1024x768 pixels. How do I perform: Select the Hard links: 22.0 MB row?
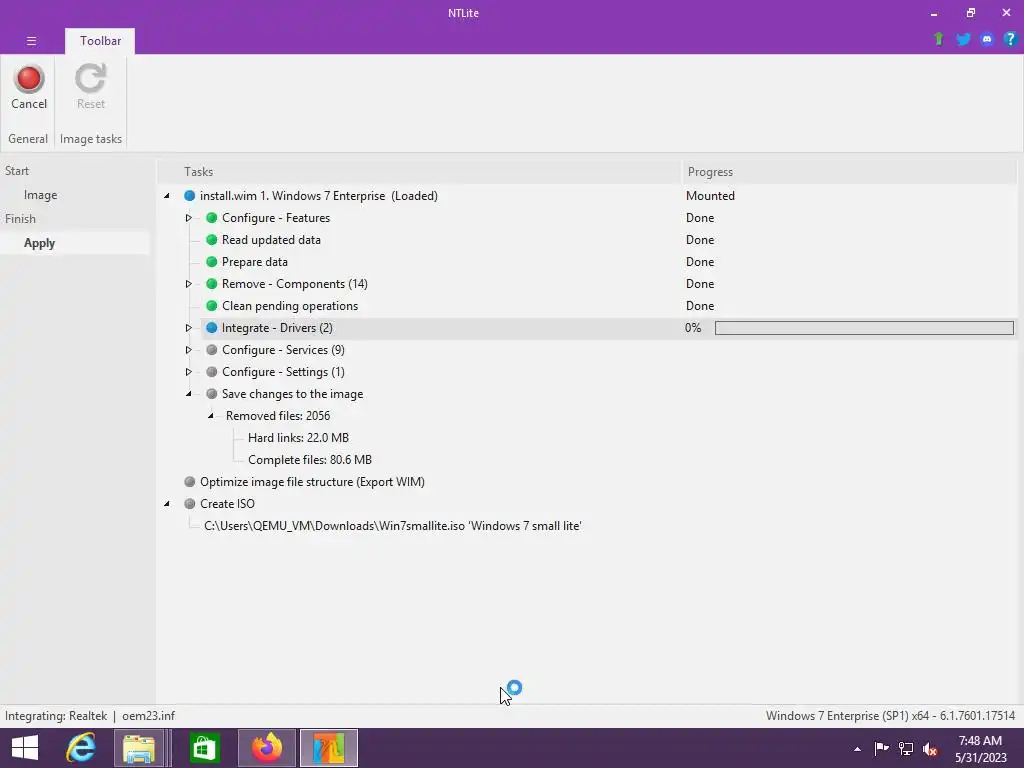click(x=298, y=438)
